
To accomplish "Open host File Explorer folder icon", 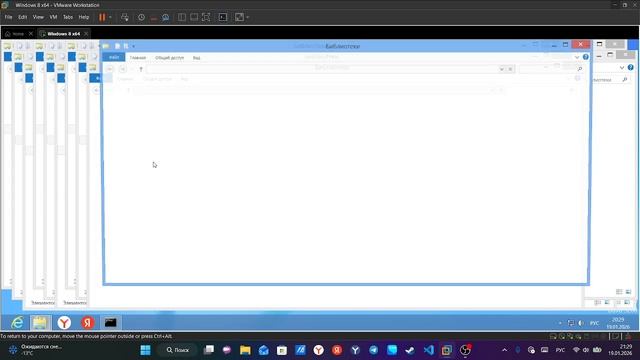I will click(245, 350).
